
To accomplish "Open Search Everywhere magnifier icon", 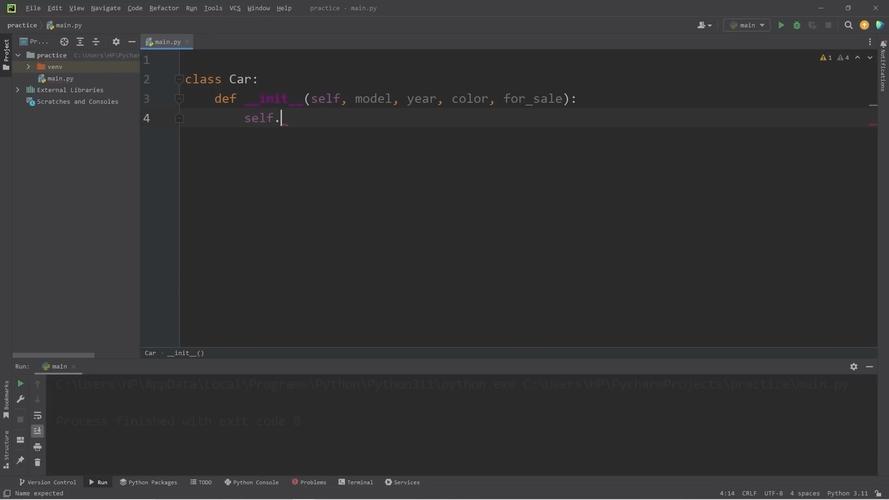I will click(849, 25).
